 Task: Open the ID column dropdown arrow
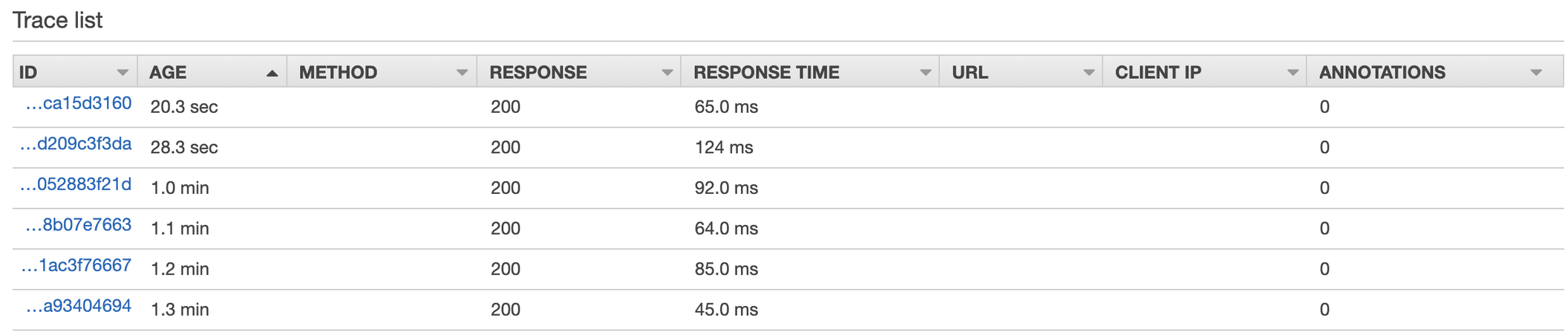click(x=122, y=73)
